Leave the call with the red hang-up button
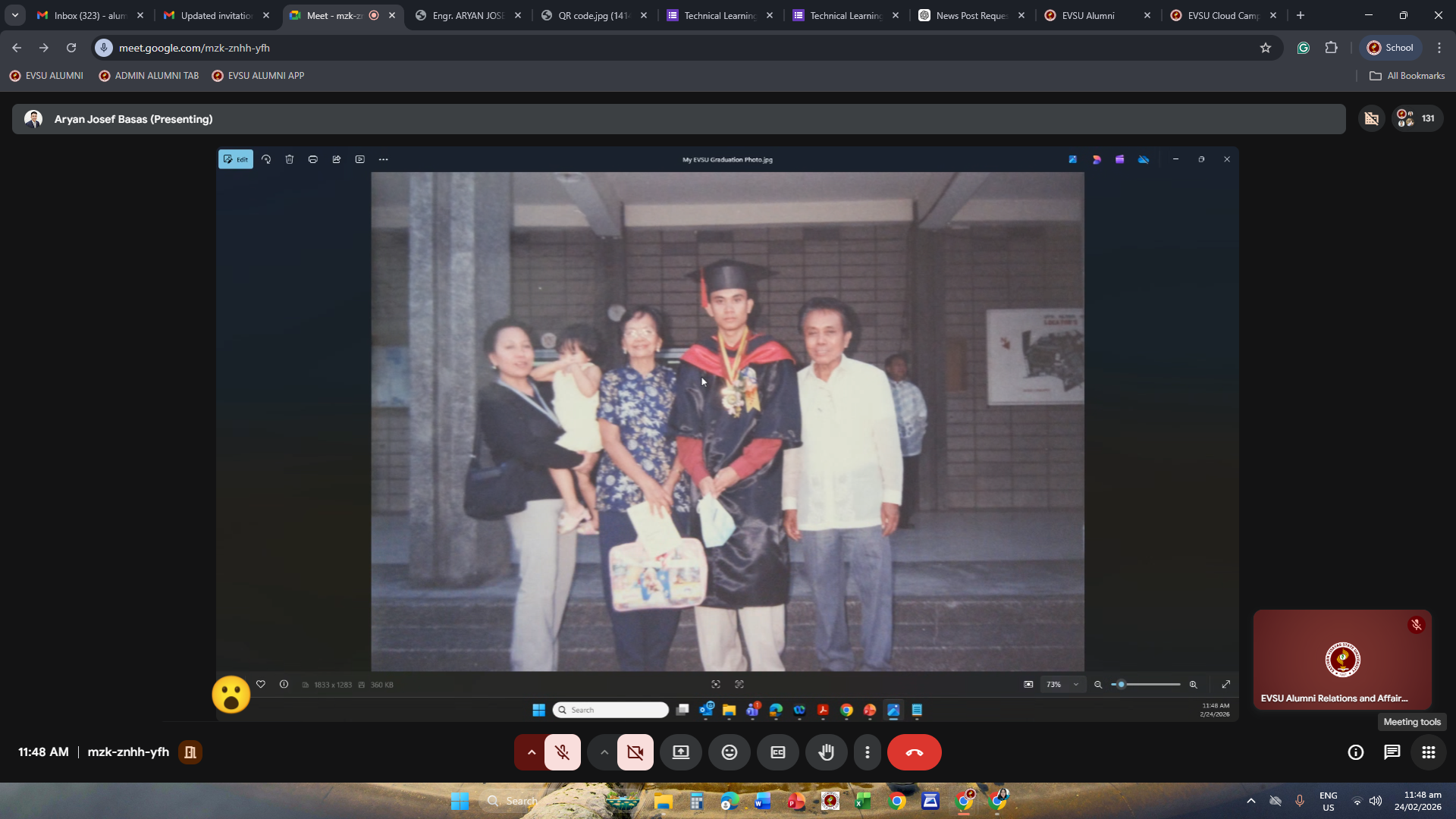This screenshot has width=1456, height=819. click(x=914, y=752)
